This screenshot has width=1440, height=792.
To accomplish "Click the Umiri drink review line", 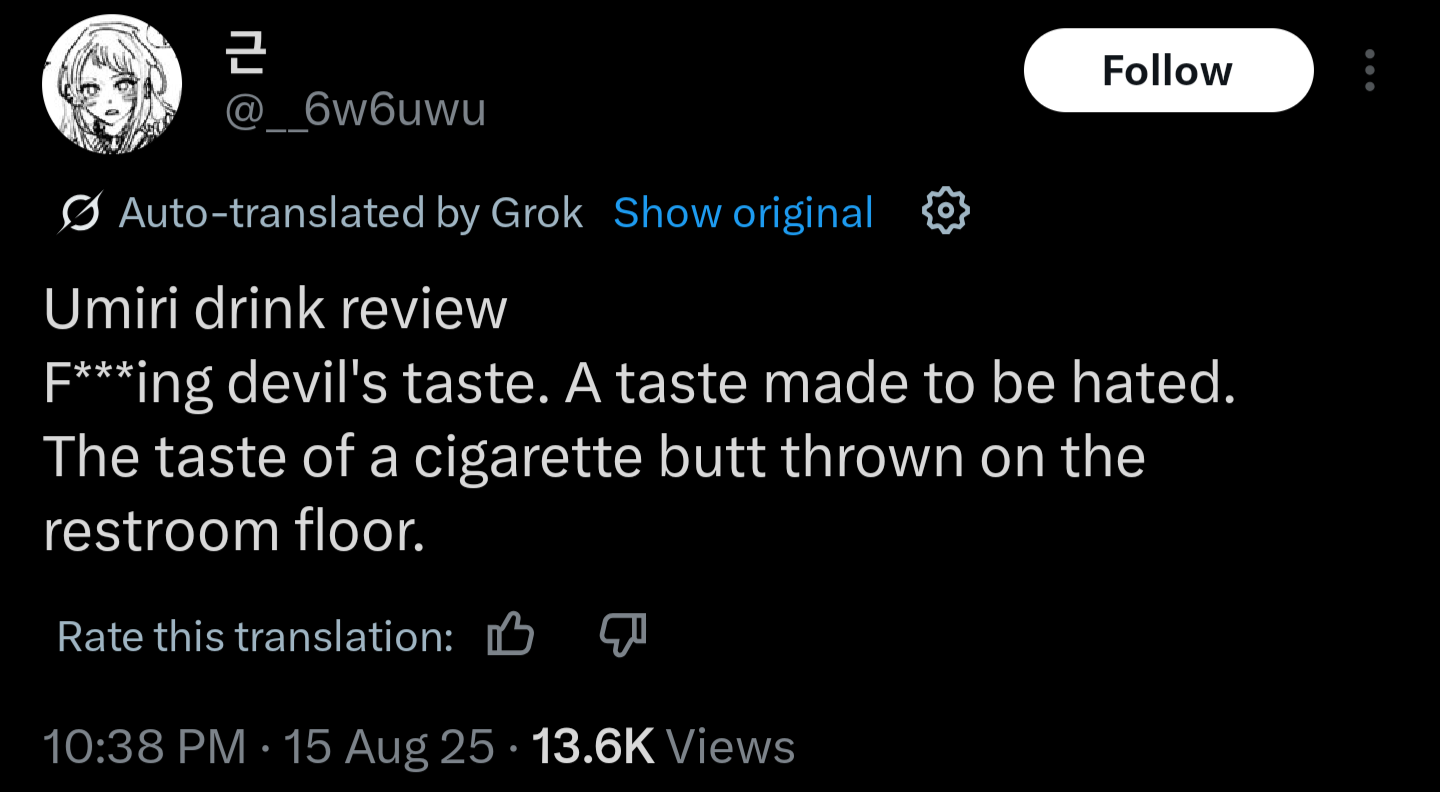I will [x=275, y=310].
